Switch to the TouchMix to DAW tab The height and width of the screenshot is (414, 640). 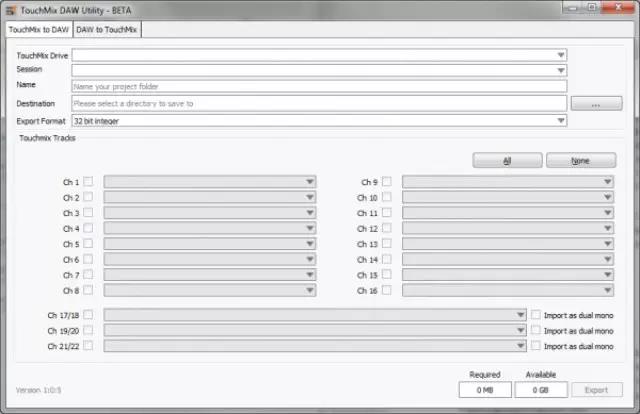[39, 30]
